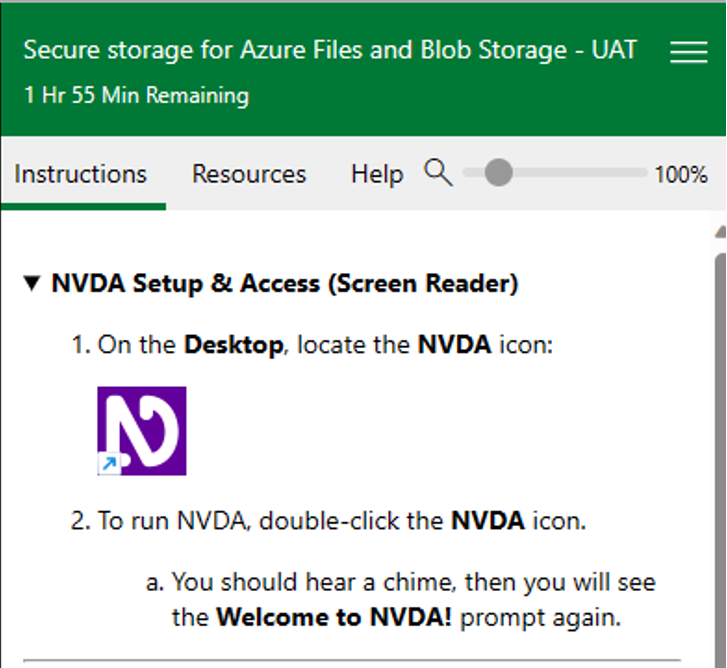The height and width of the screenshot is (668, 727).
Task: Click the Secure storage for Azure Files title
Action: click(x=330, y=50)
